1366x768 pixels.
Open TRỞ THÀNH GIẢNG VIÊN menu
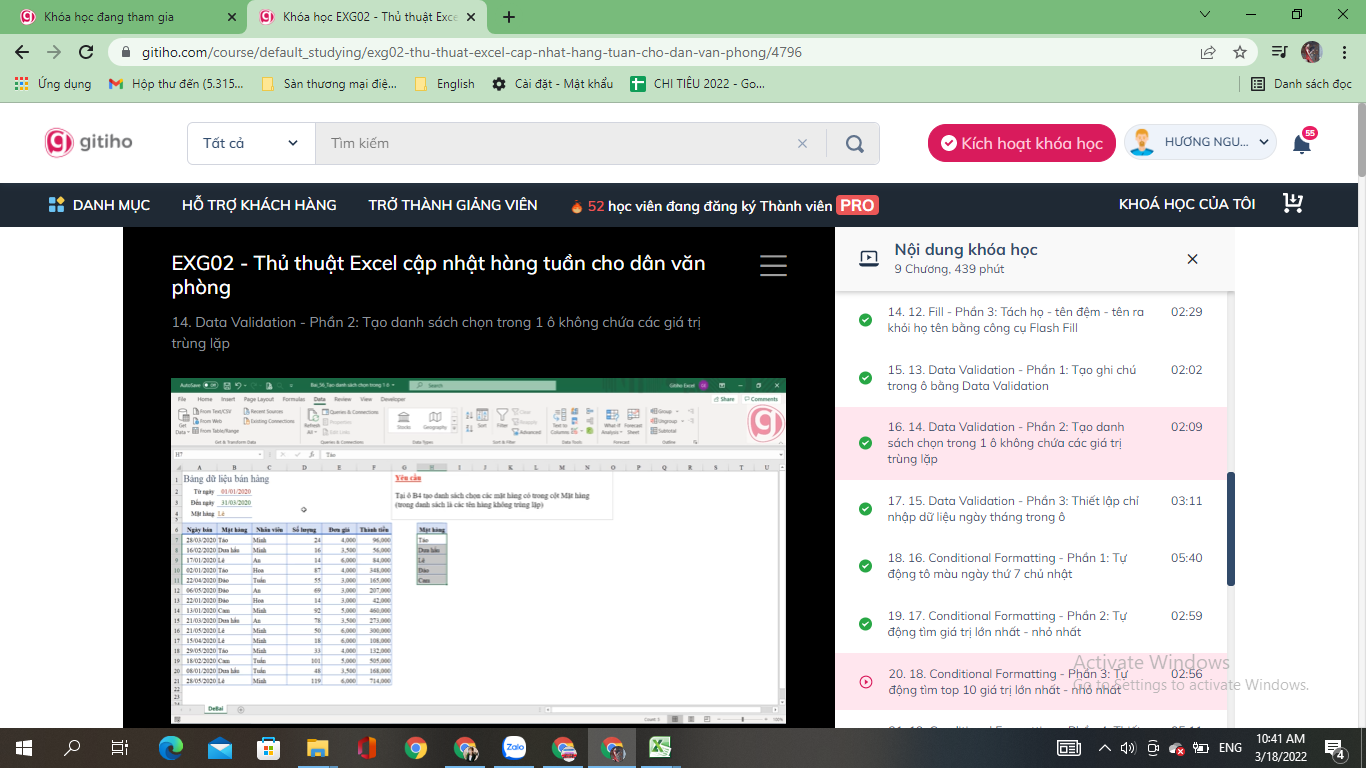(x=453, y=205)
